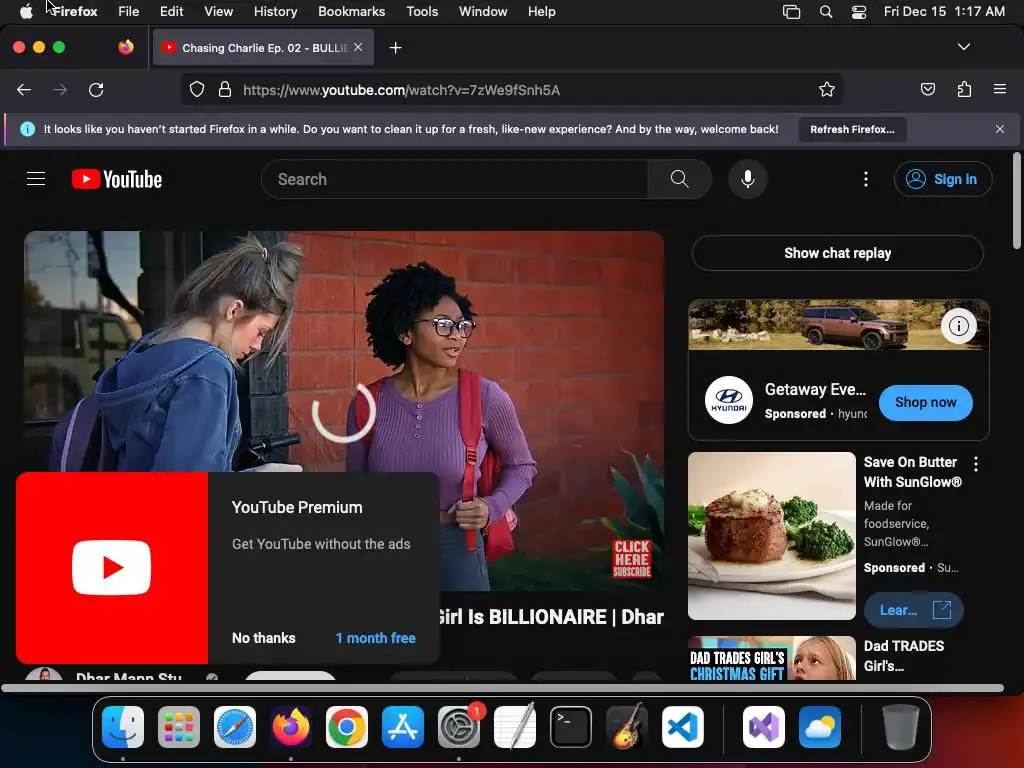Open Terminal from the dock
Viewport: 1024px width, 768px height.
(571, 727)
